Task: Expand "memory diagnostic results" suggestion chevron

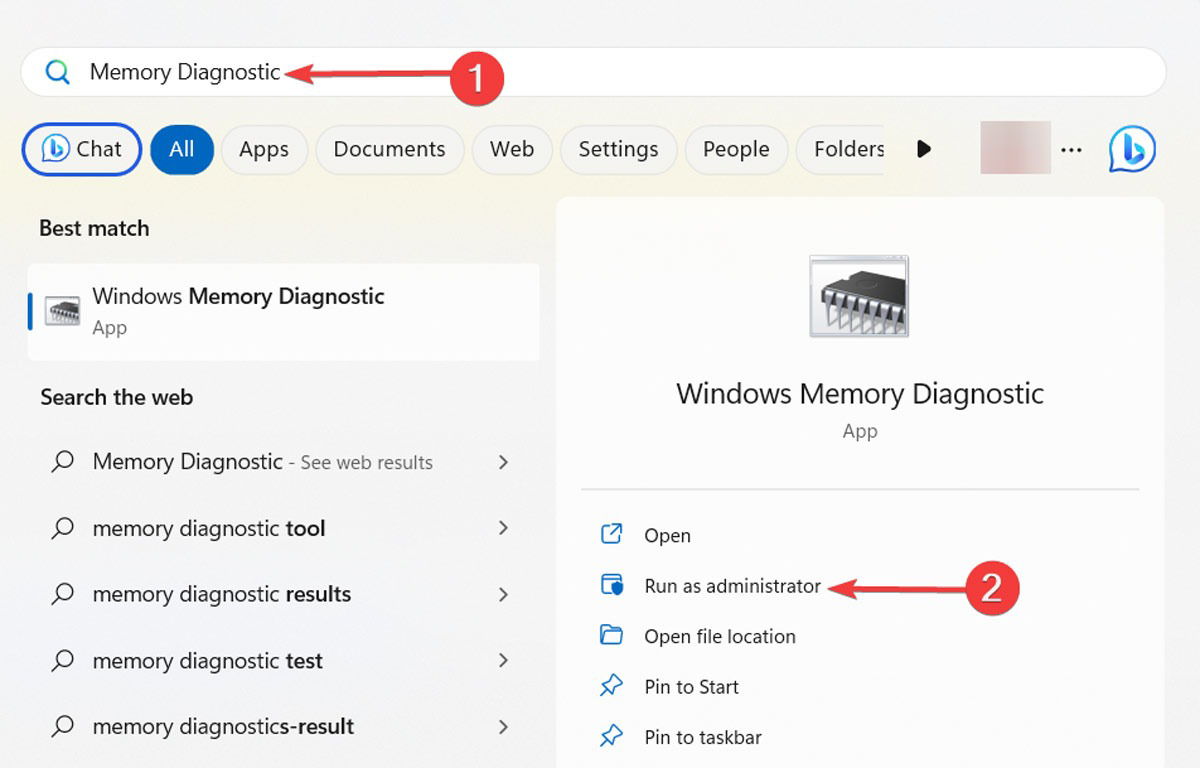Action: pyautogui.click(x=503, y=594)
